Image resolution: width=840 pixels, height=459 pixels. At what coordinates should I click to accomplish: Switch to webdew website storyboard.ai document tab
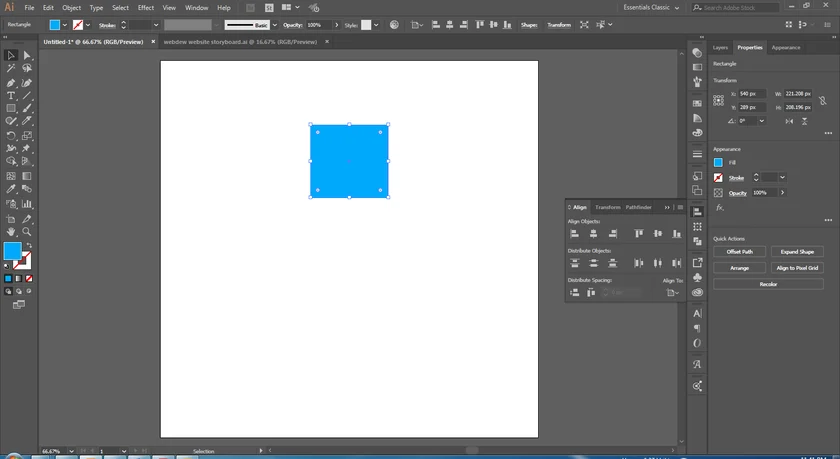pos(240,42)
